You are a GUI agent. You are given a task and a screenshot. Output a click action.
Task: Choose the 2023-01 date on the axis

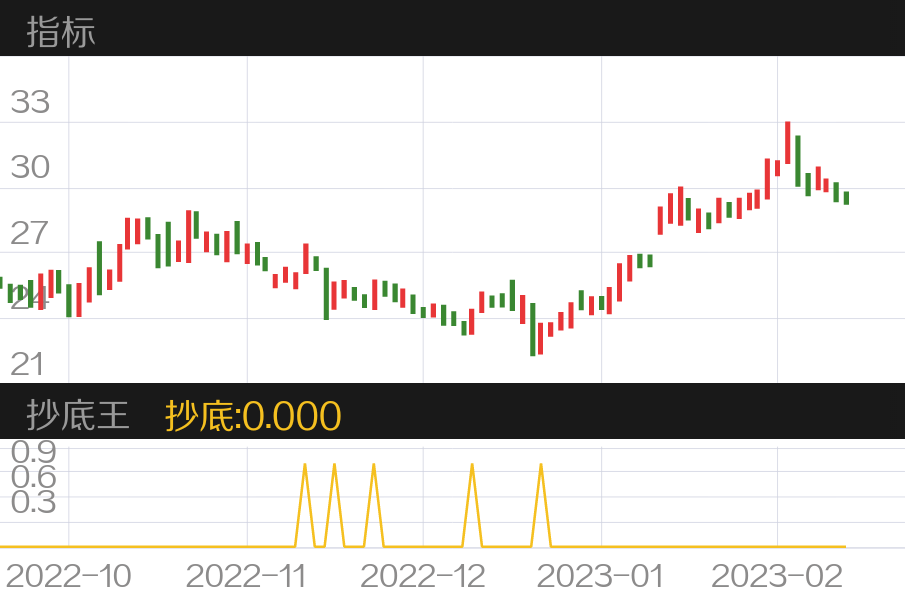click(x=600, y=576)
